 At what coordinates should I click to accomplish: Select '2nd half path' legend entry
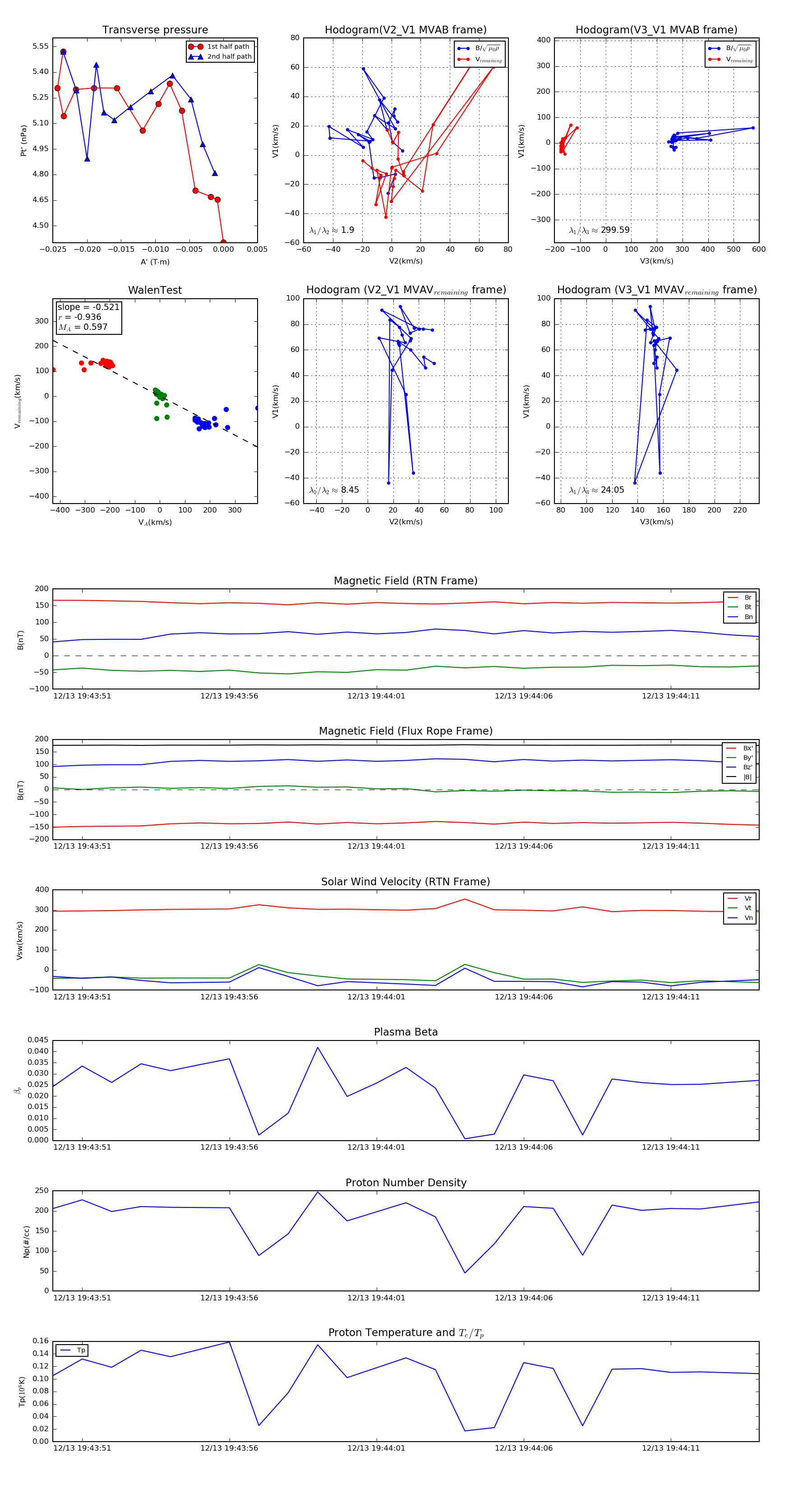pyautogui.click(x=220, y=57)
